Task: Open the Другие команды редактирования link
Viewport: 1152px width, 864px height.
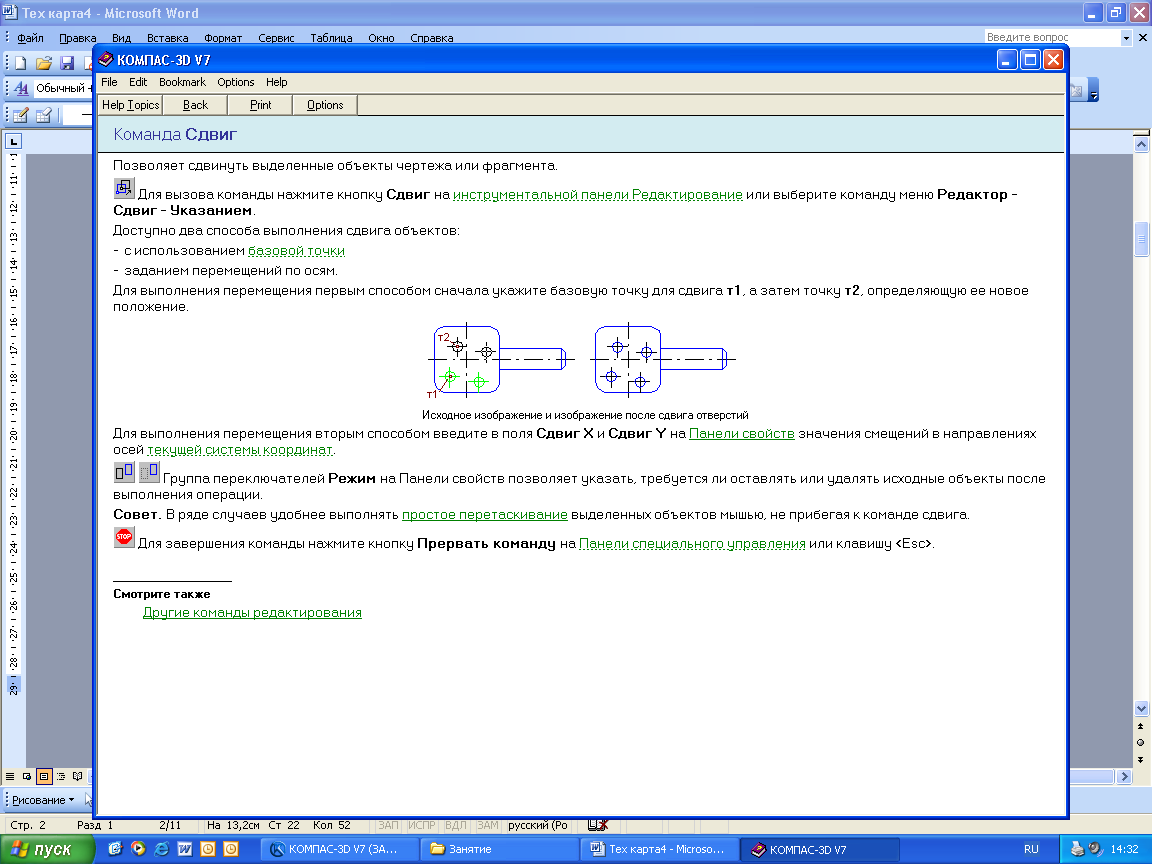Action: (252, 613)
